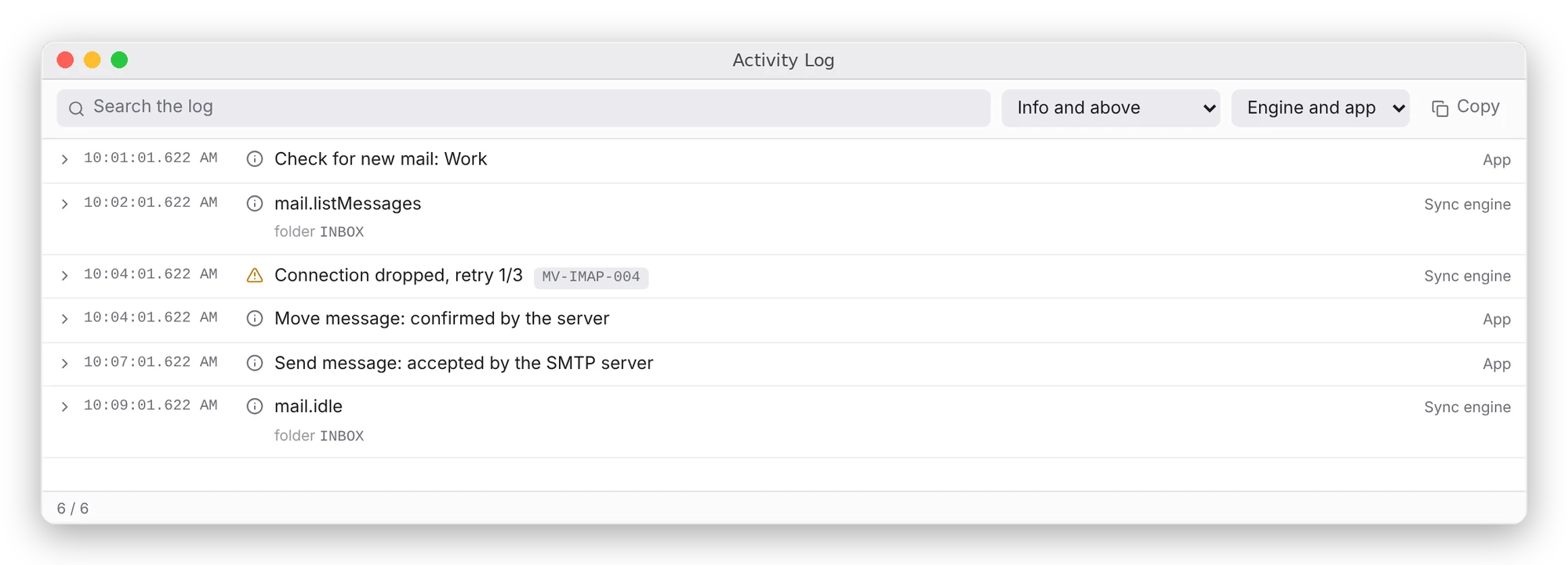
Task: Click the MV-IMAP-004 error code badge
Action: click(591, 277)
